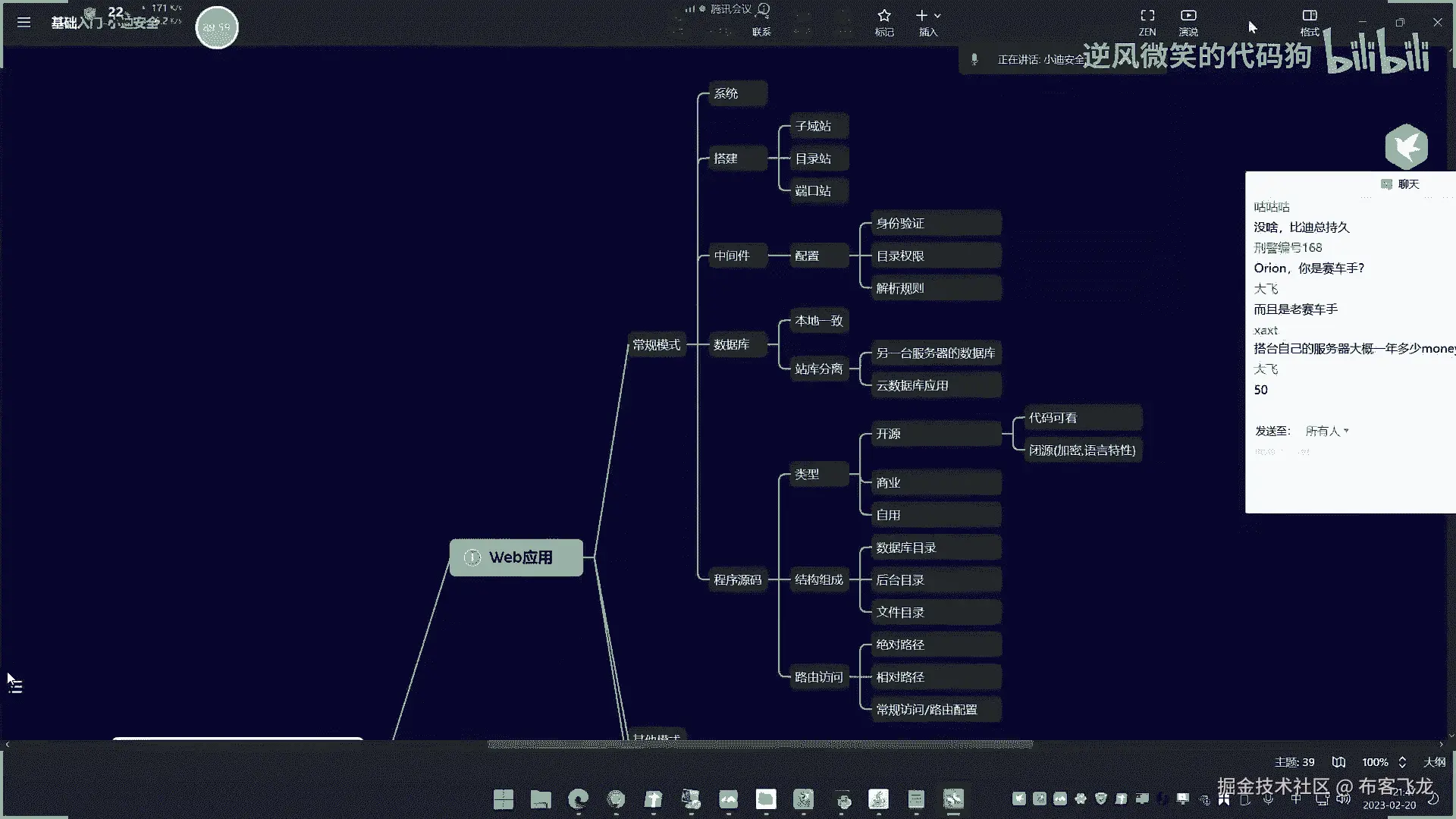Screen dimensions: 1456x819
Task: Open the hamburger menu icon
Action: point(24,22)
